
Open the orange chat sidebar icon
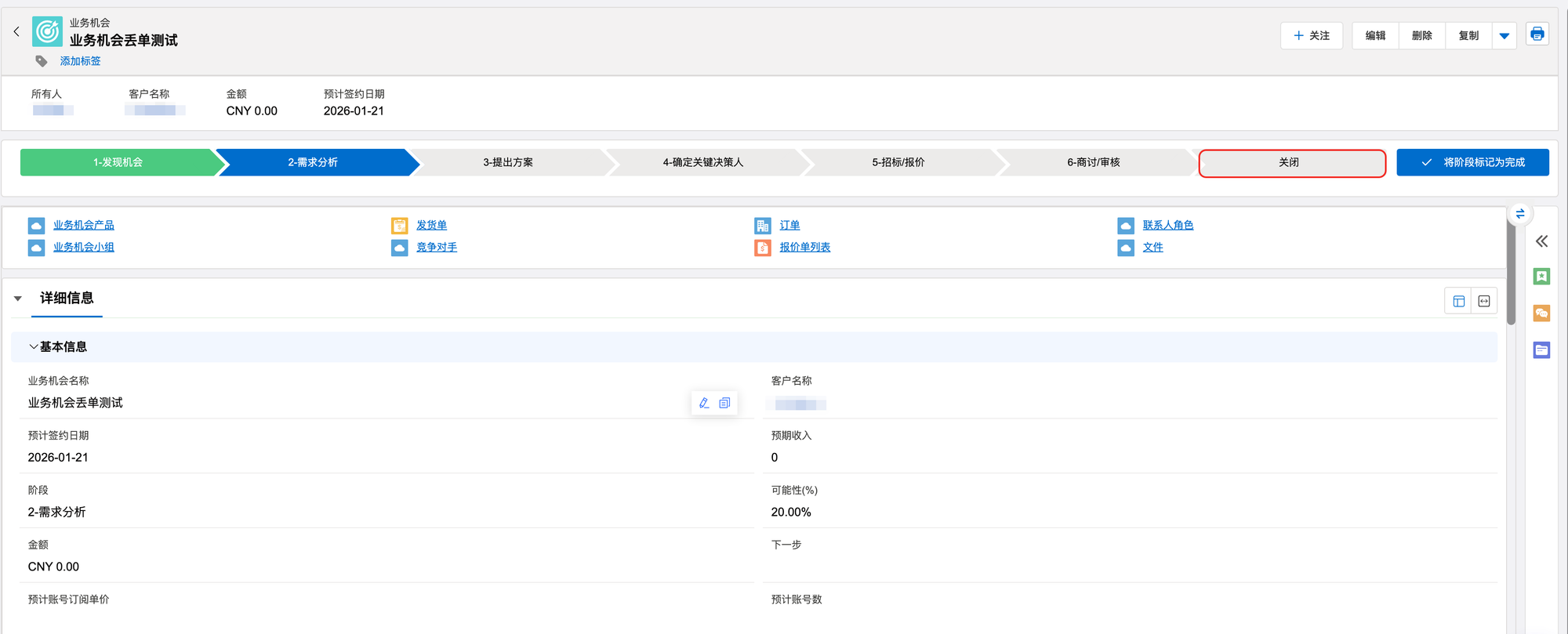pos(1541,313)
